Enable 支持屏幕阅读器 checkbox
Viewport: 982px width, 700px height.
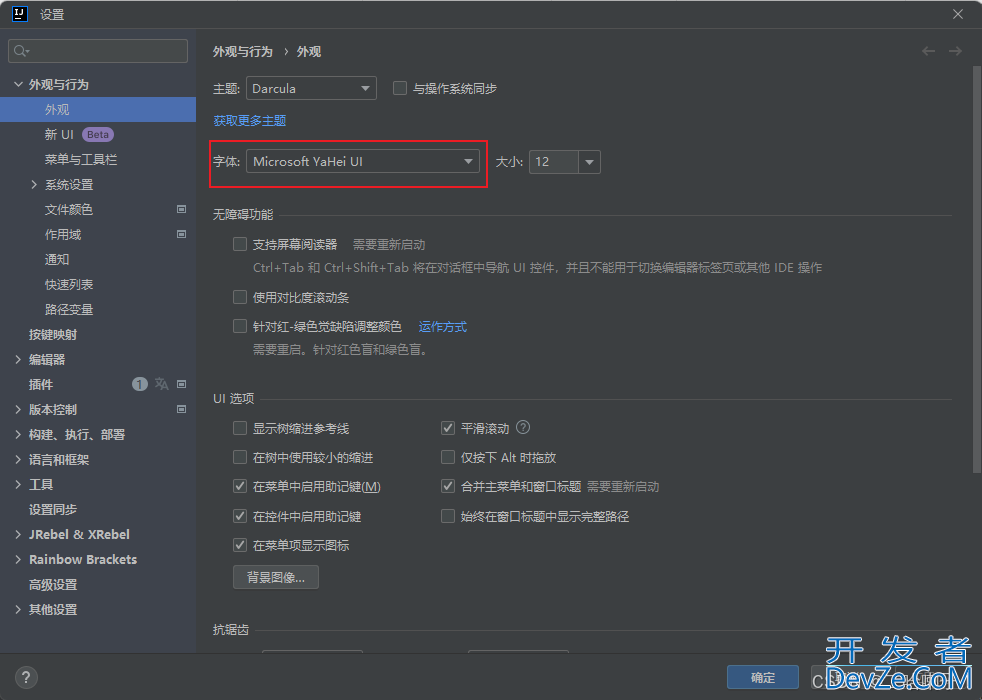240,244
